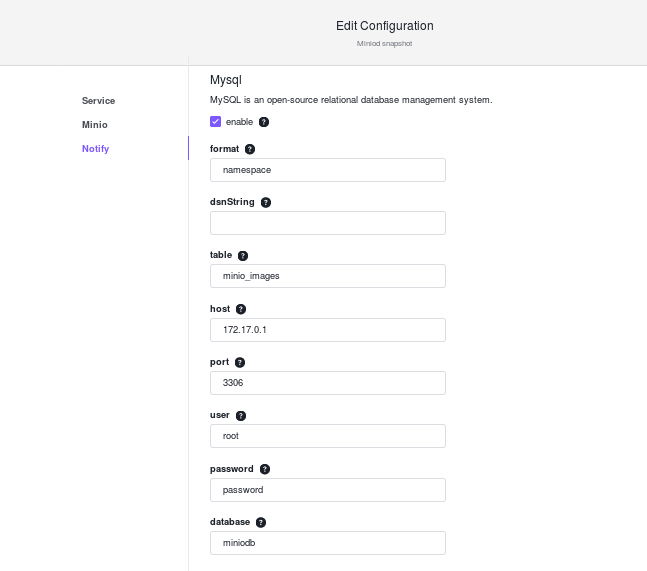Open the Service section tab
647x571 pixels.
tap(98, 101)
